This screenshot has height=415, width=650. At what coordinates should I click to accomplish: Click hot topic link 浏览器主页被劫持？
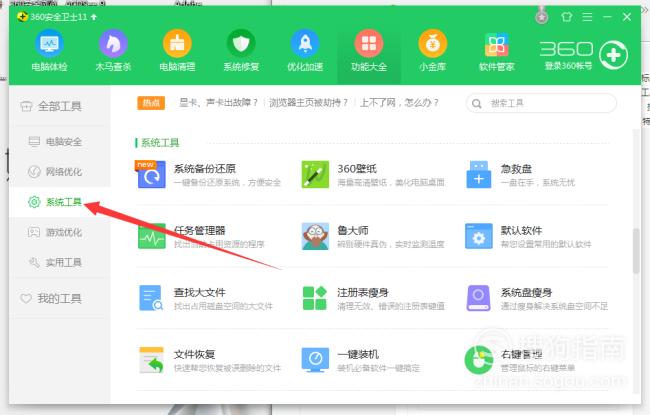308,102
